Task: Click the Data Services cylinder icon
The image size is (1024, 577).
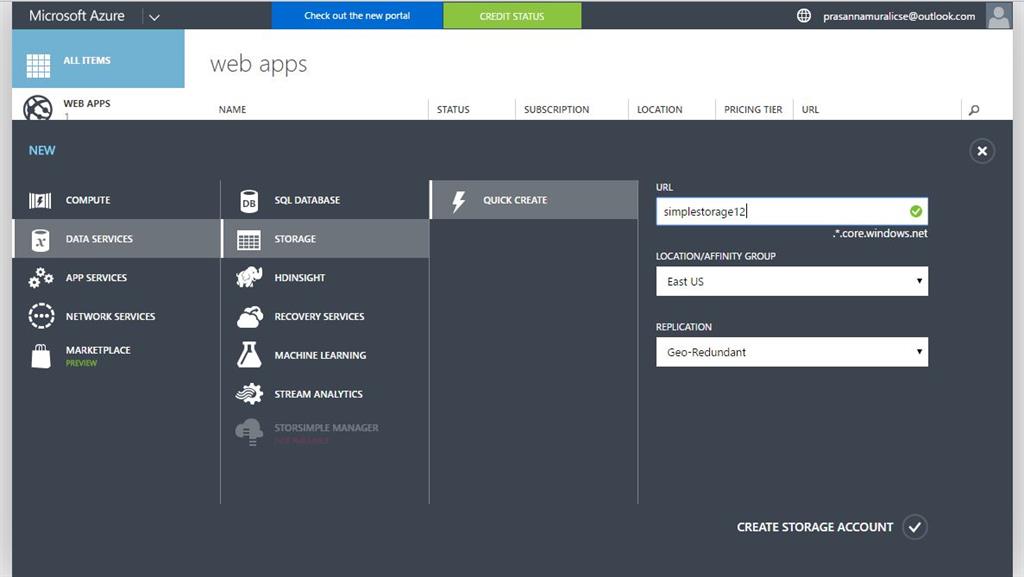Action: (x=40, y=240)
